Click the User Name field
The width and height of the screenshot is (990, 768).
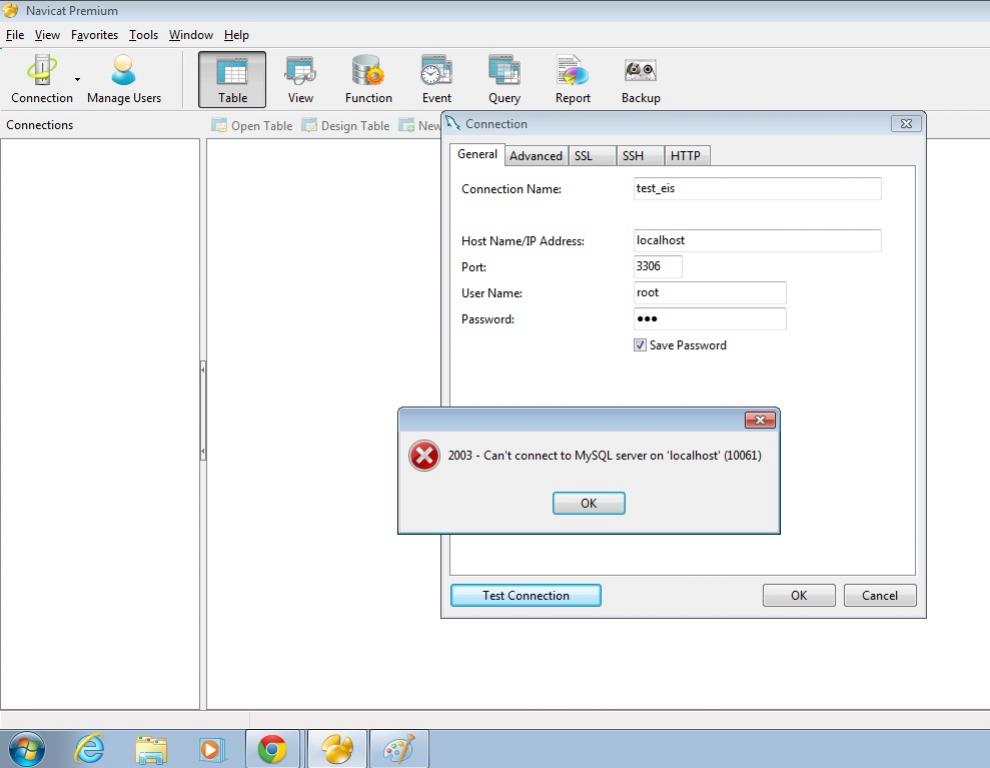click(710, 292)
